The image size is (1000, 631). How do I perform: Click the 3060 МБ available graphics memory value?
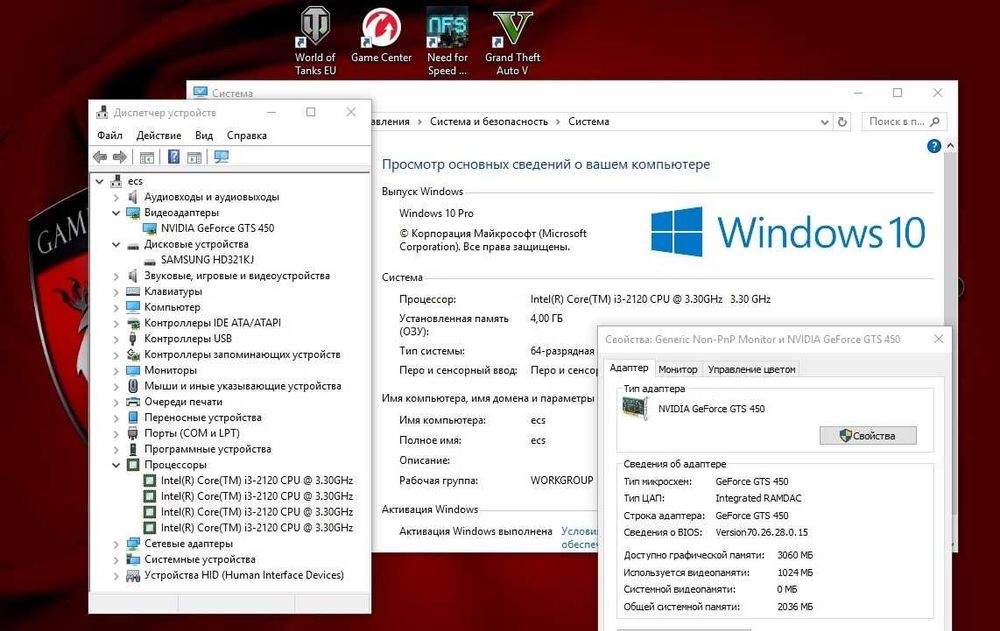pyautogui.click(x=795, y=555)
